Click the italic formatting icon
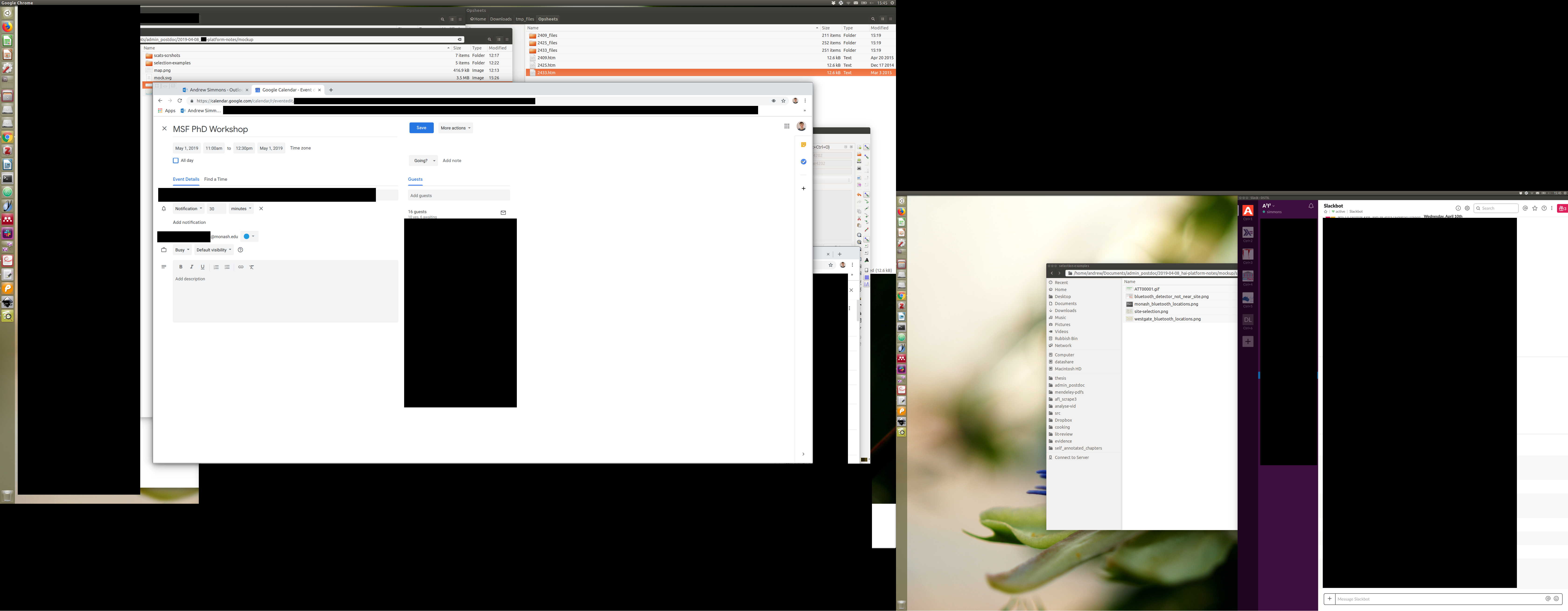Screen dimensions: 1568x611 click(x=192, y=267)
